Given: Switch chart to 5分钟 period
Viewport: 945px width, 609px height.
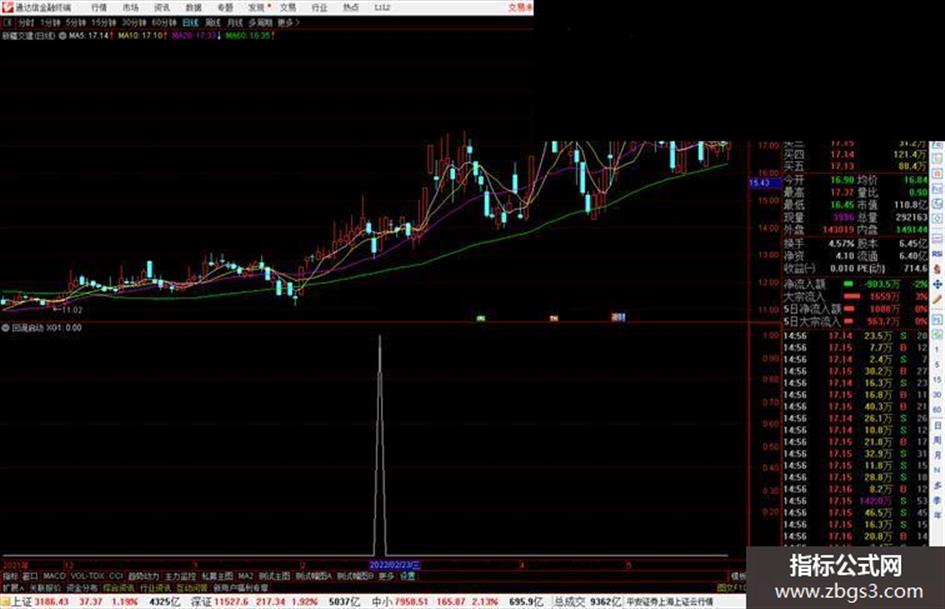Looking at the screenshot, I should click(76, 22).
